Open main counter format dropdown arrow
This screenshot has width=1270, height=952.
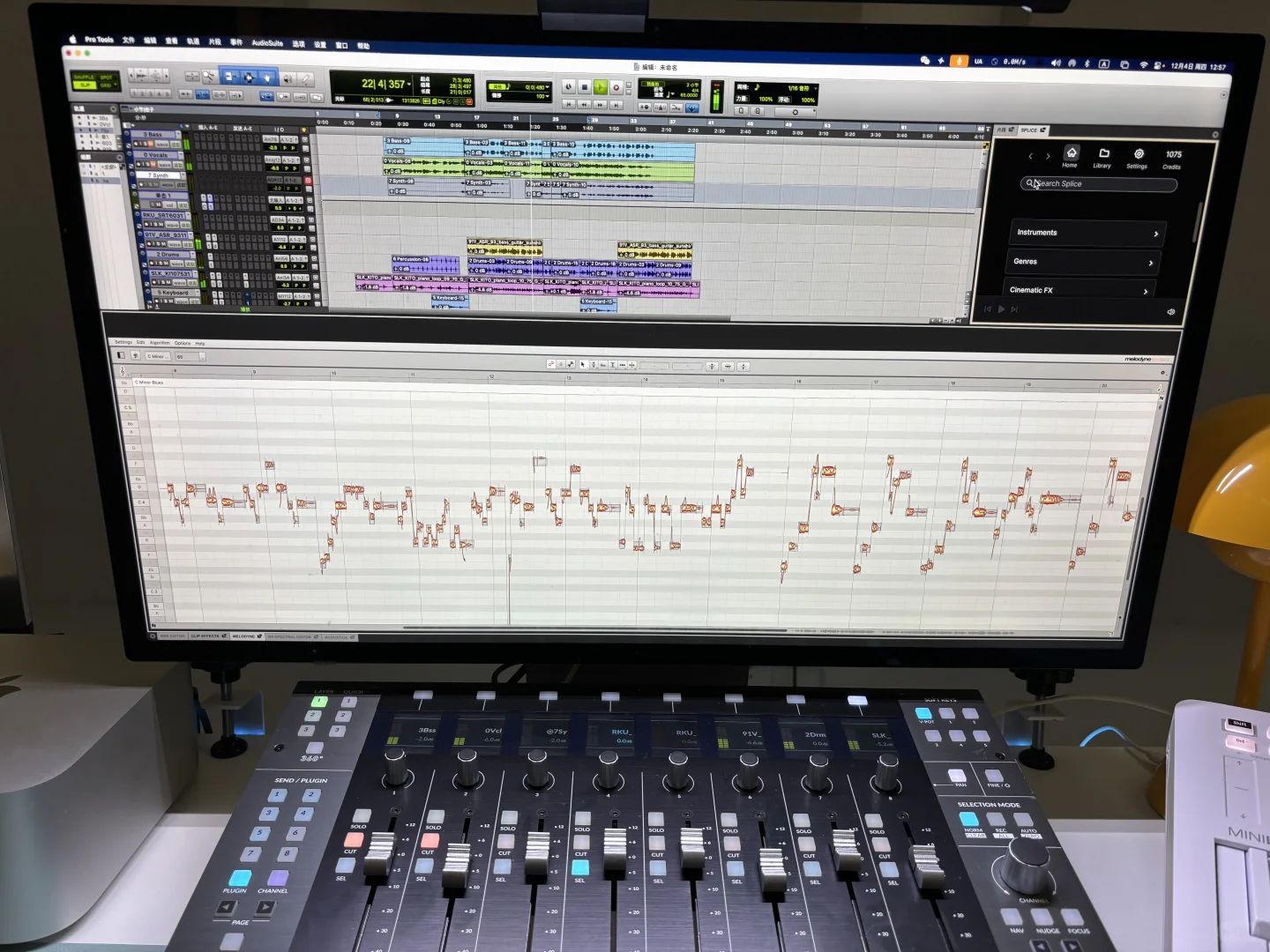click(x=409, y=84)
